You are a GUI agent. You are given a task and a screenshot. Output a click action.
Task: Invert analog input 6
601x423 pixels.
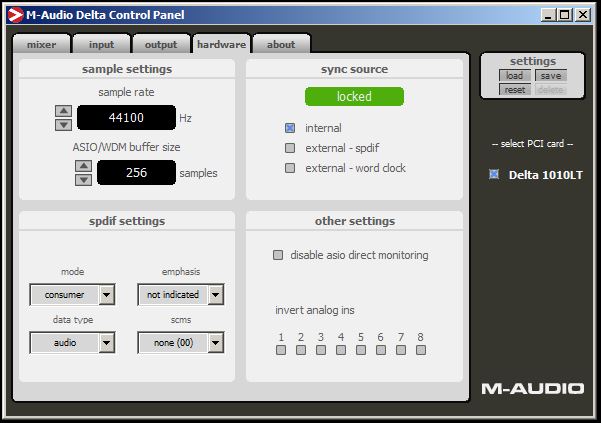tap(381, 350)
